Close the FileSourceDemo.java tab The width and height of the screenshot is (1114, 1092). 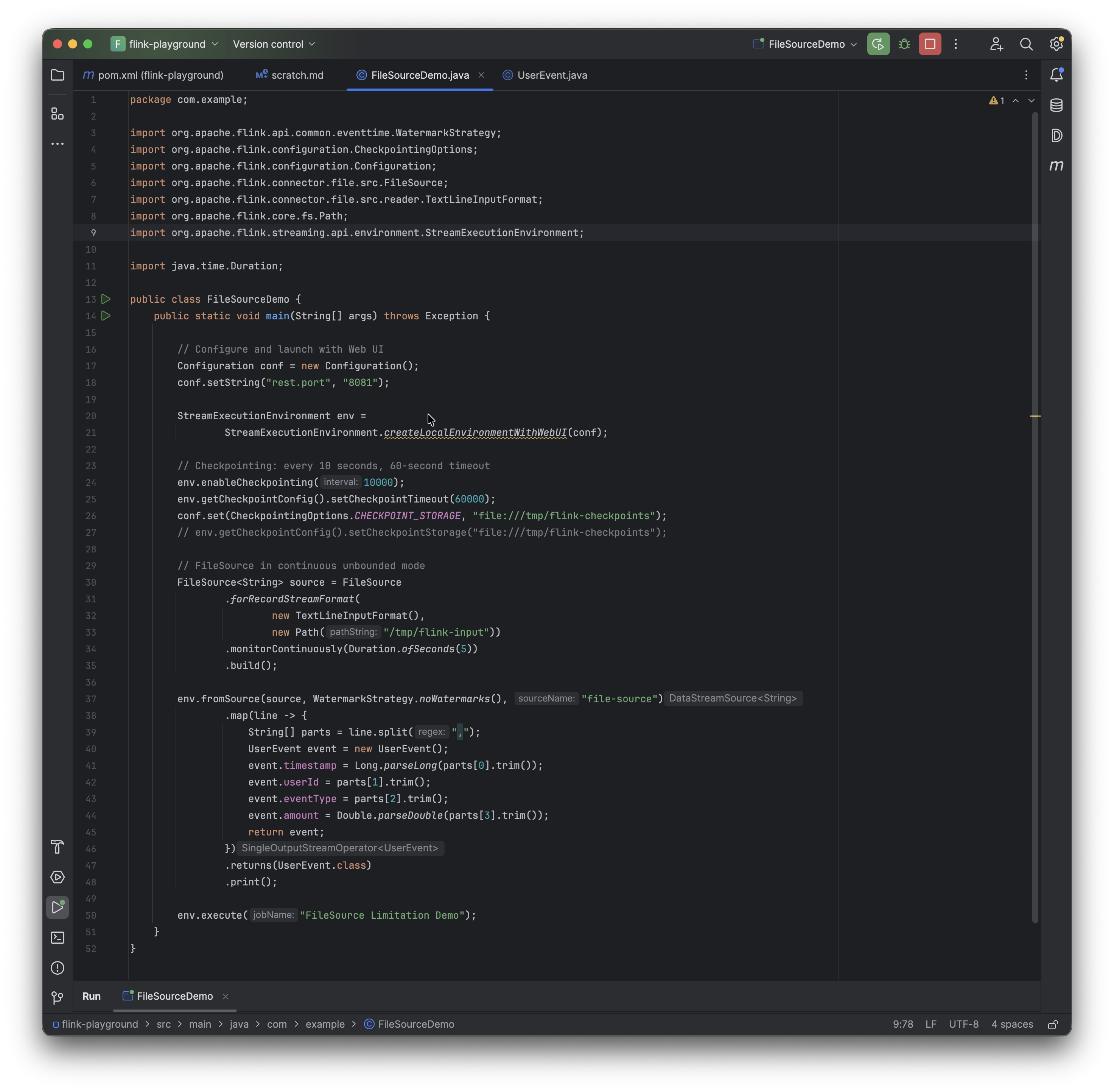click(x=481, y=75)
